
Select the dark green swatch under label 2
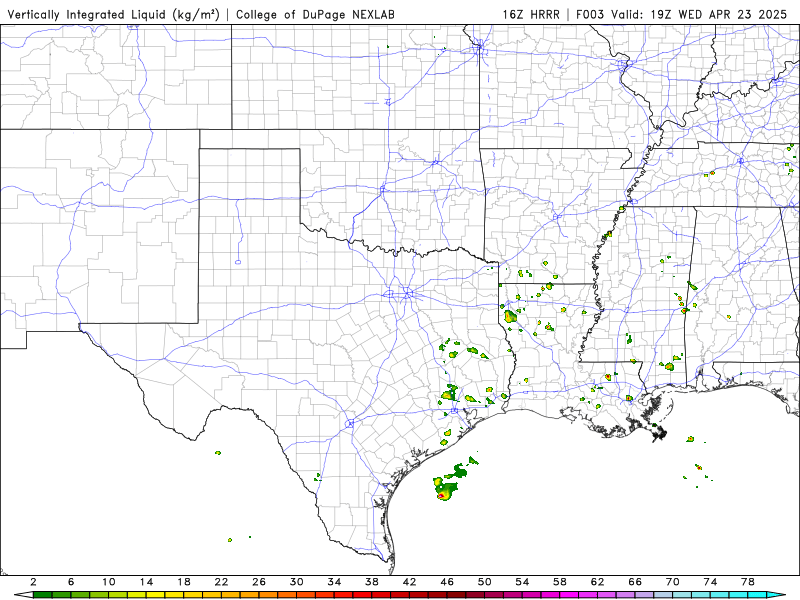coord(42,595)
